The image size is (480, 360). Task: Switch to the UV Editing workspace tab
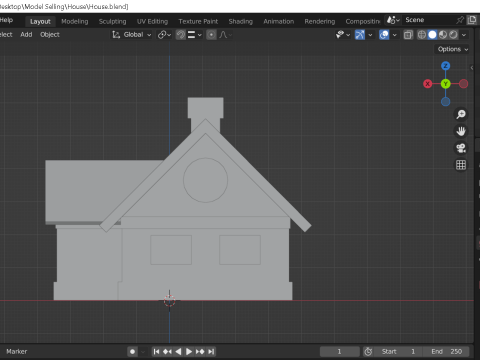point(152,21)
